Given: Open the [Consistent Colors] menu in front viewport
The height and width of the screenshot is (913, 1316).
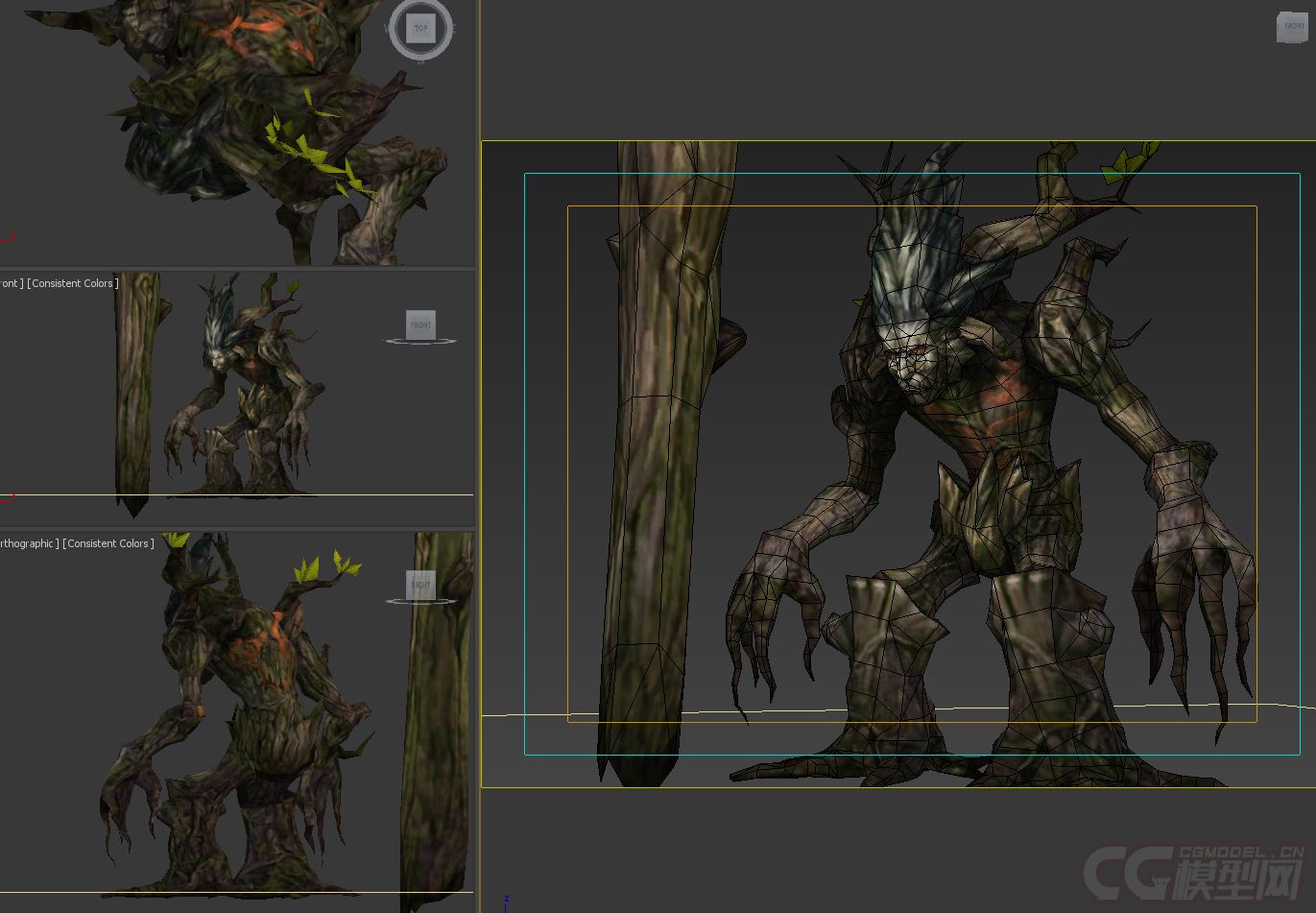Looking at the screenshot, I should (x=73, y=283).
